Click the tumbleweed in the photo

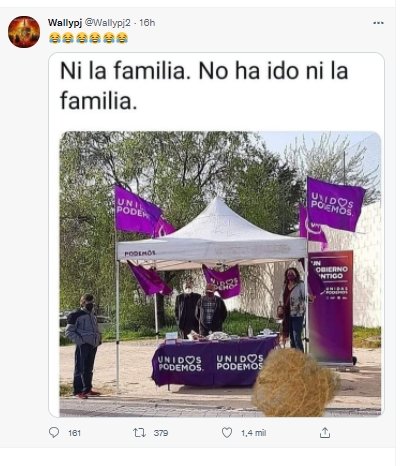[295, 383]
